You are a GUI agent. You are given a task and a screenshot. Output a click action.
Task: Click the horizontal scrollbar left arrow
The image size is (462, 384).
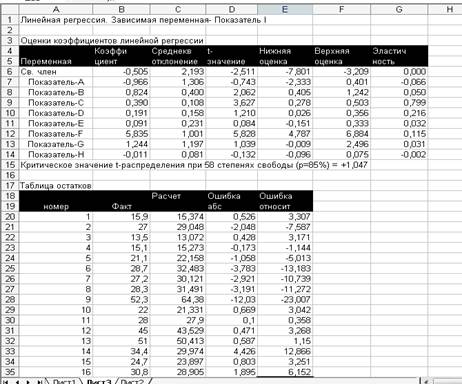click(426, 381)
